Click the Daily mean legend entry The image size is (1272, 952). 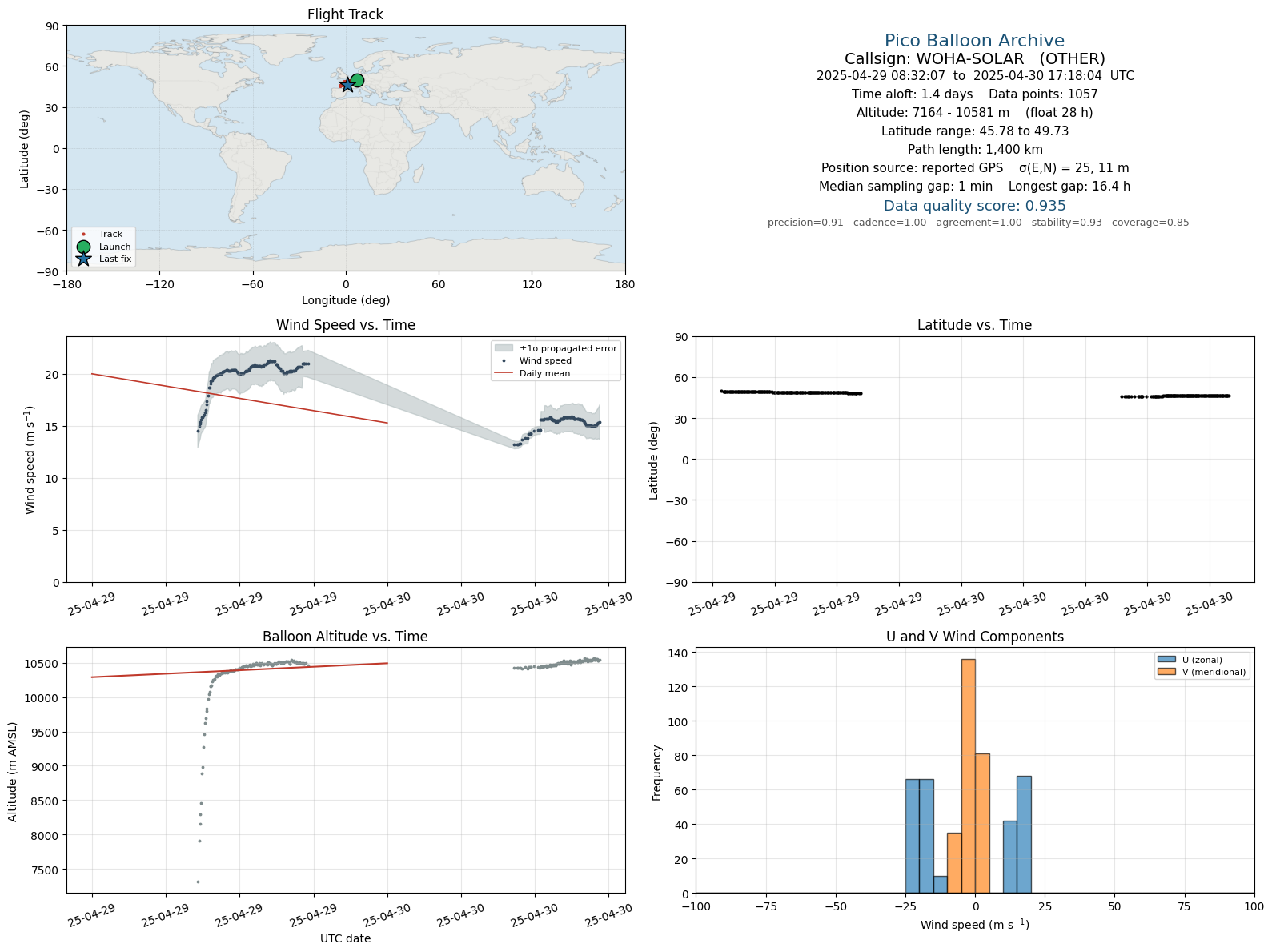[x=532, y=373]
